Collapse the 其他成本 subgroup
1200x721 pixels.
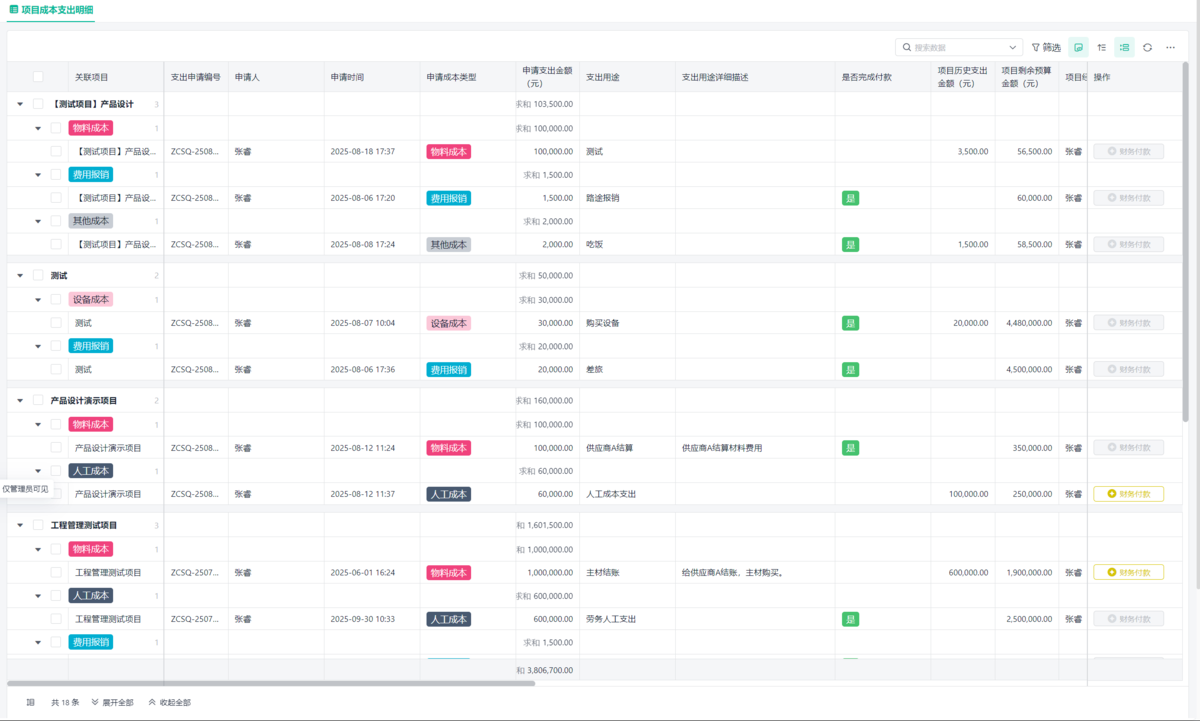[x=38, y=221]
